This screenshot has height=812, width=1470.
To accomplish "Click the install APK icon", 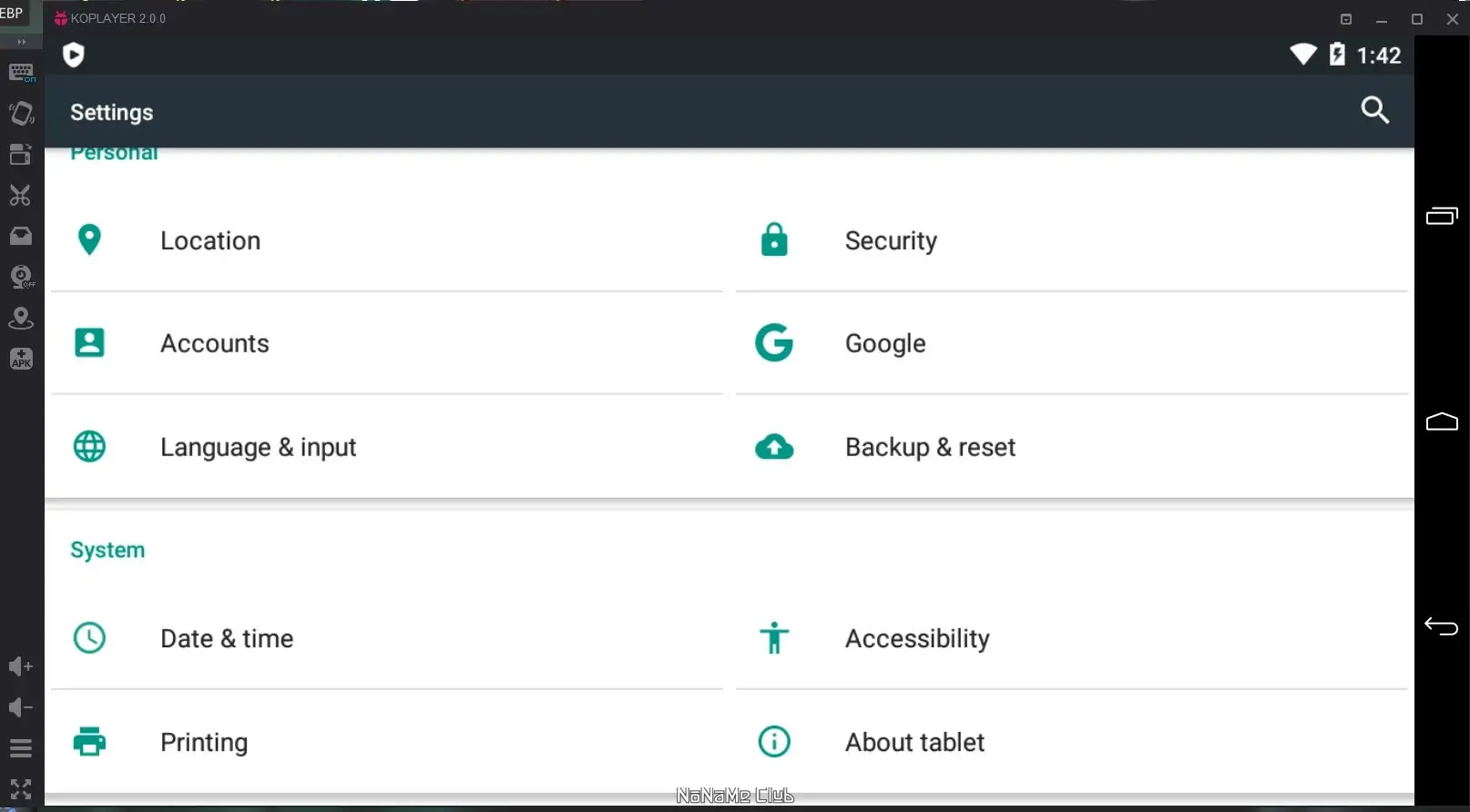I will tap(21, 359).
